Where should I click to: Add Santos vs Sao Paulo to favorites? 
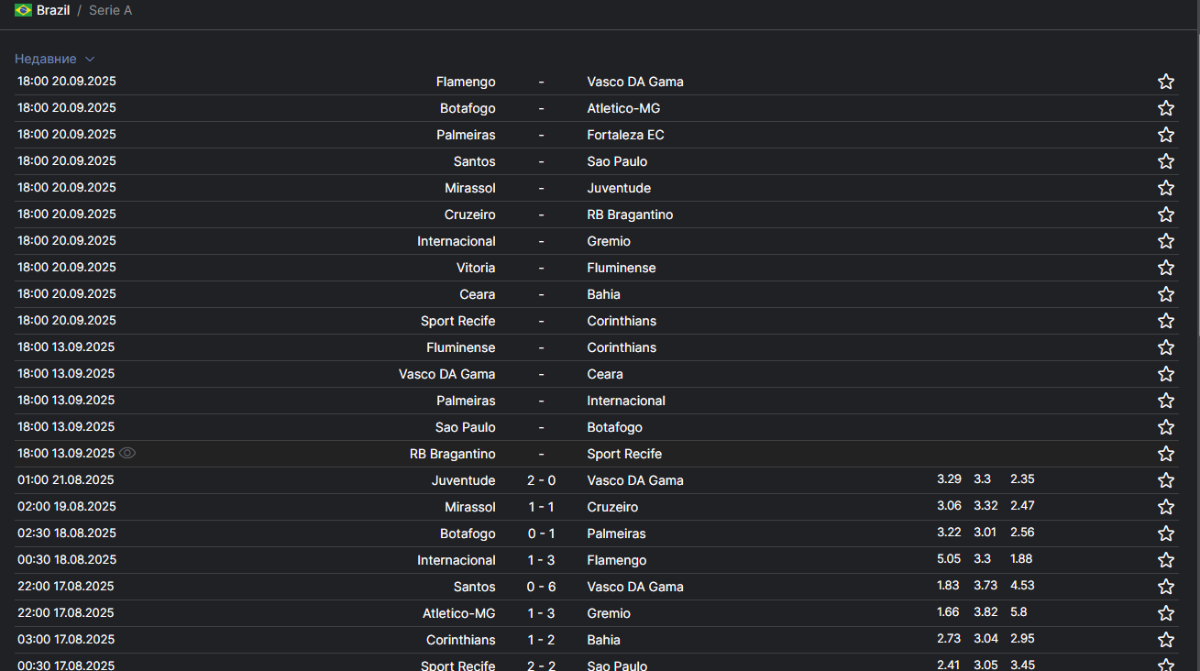tap(1165, 161)
